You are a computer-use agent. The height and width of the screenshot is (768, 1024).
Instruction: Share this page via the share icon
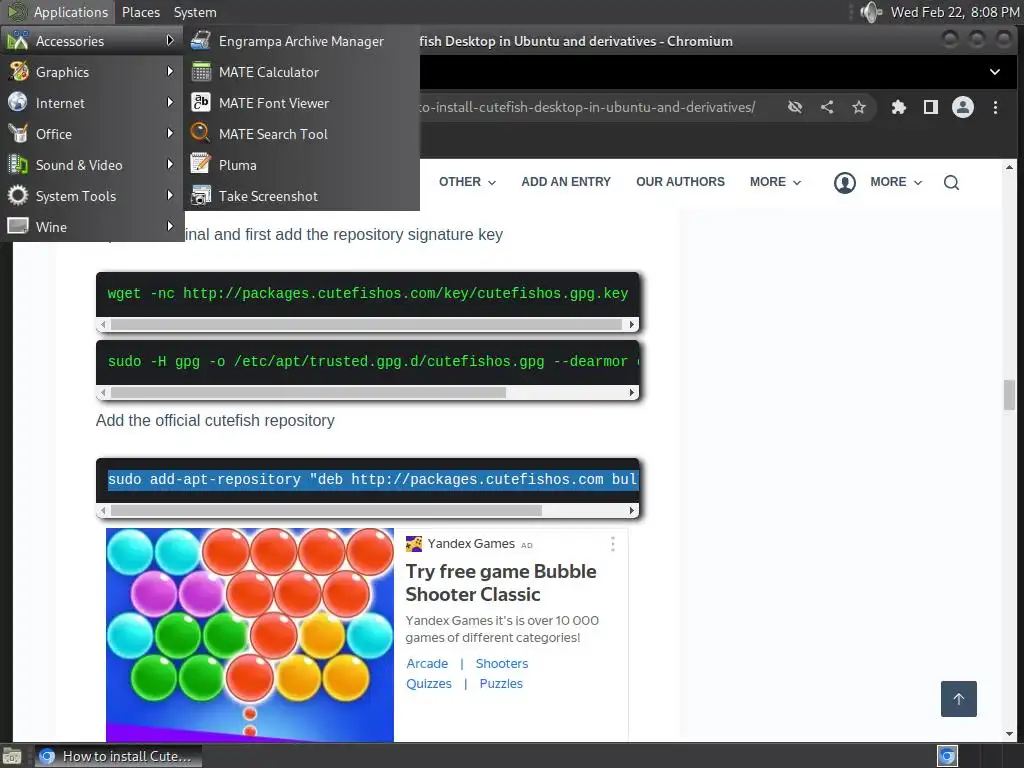click(x=827, y=107)
